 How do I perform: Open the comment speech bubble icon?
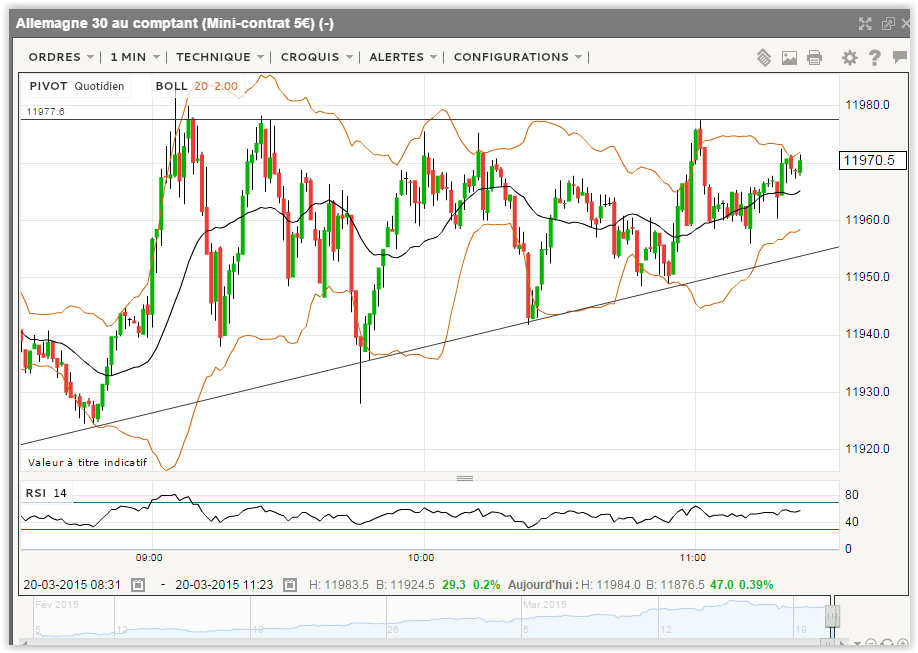coord(899,57)
